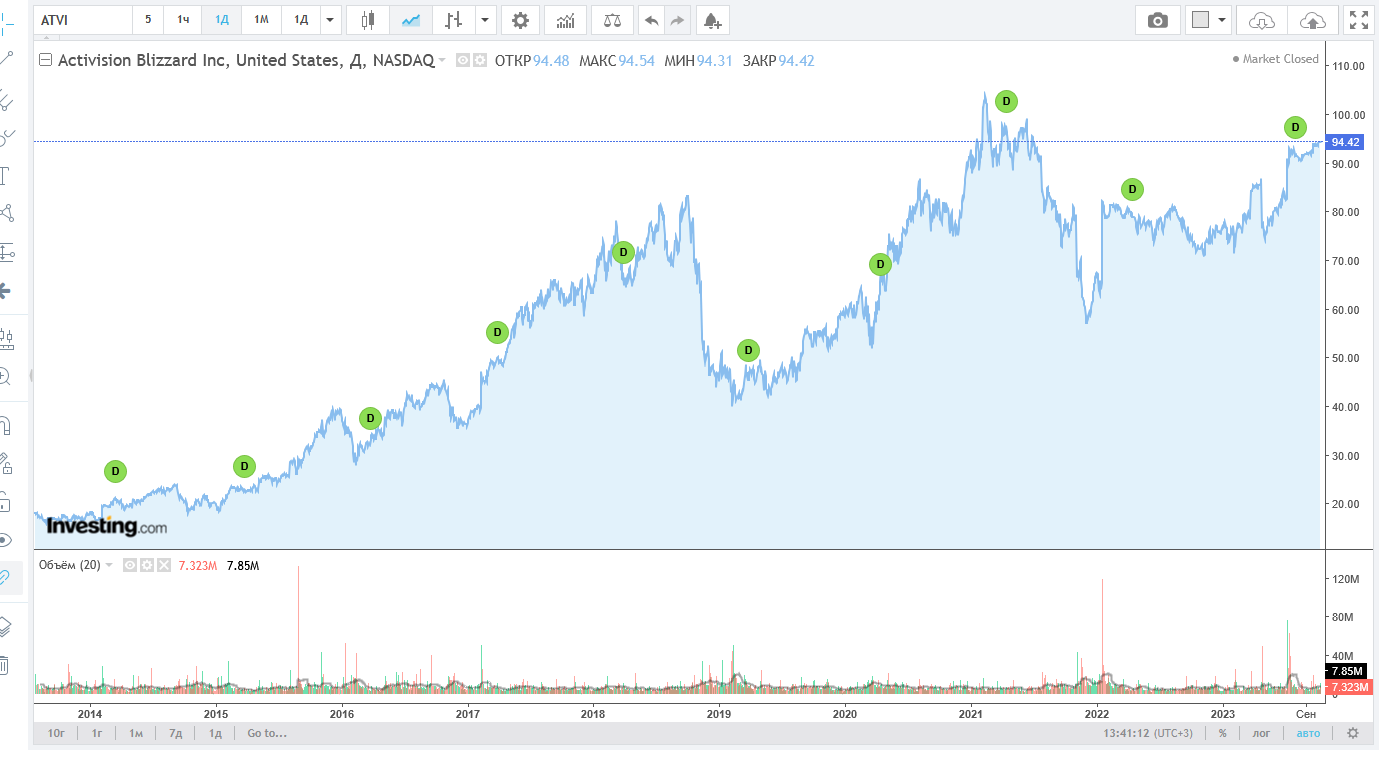The width and height of the screenshot is (1397, 759).
Task: Click the 2022 dividend D marker
Action: pos(1131,189)
